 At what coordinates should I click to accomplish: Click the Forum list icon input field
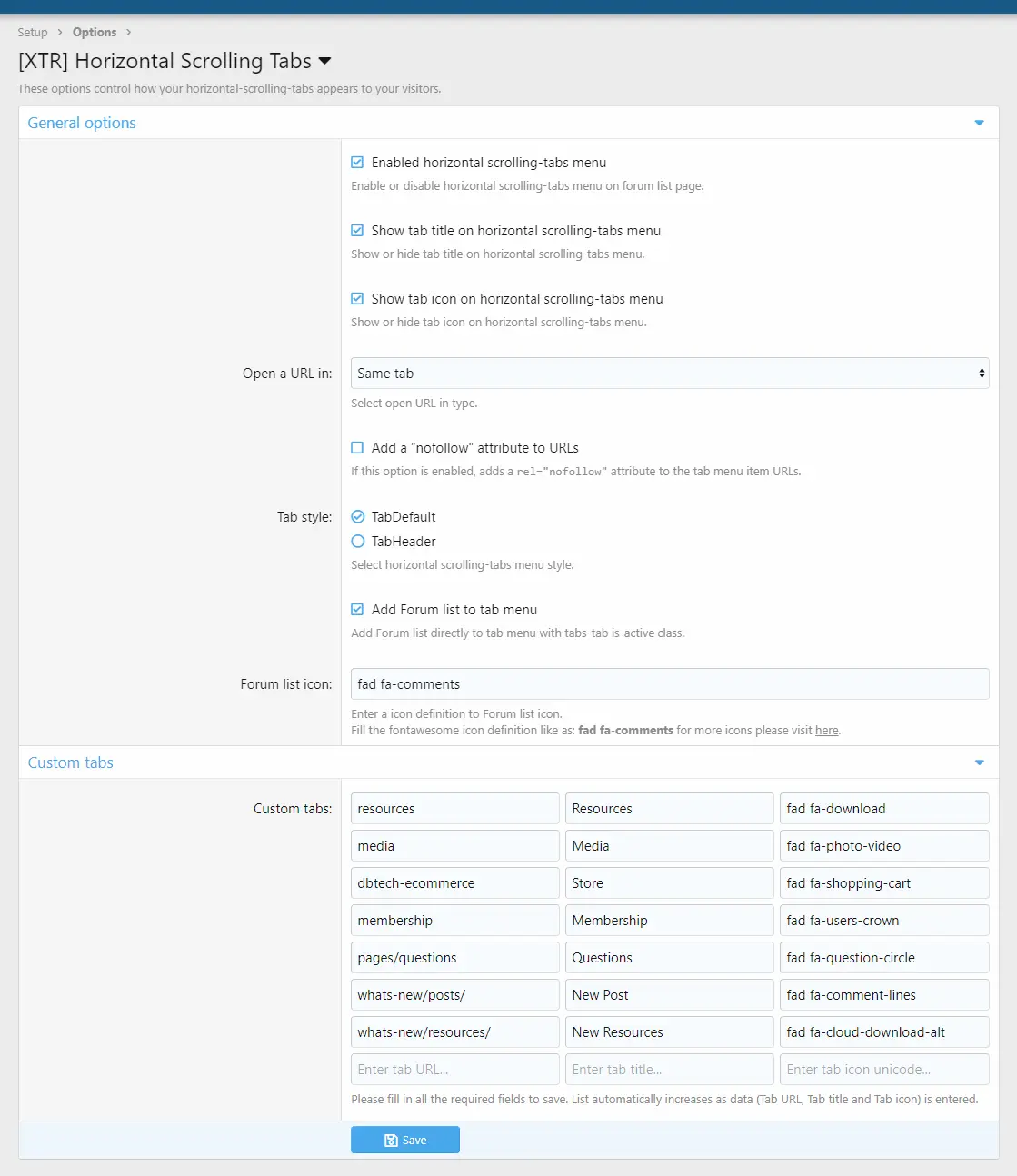pos(669,684)
